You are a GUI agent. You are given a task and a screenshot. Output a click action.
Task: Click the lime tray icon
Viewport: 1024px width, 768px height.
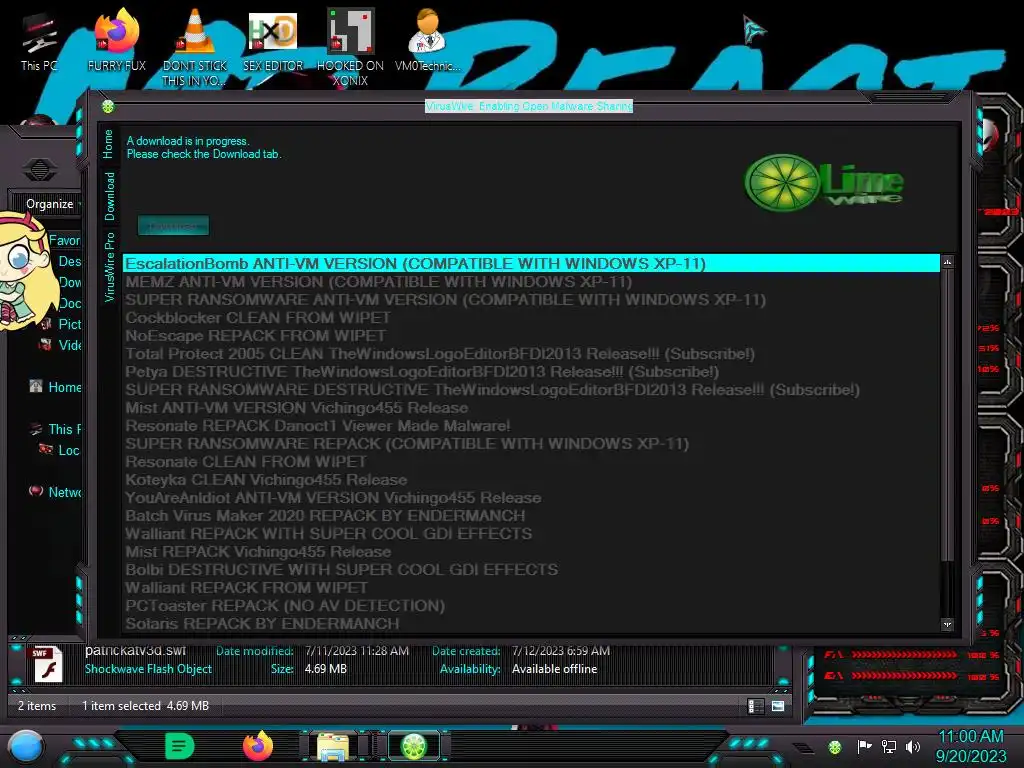click(x=835, y=747)
